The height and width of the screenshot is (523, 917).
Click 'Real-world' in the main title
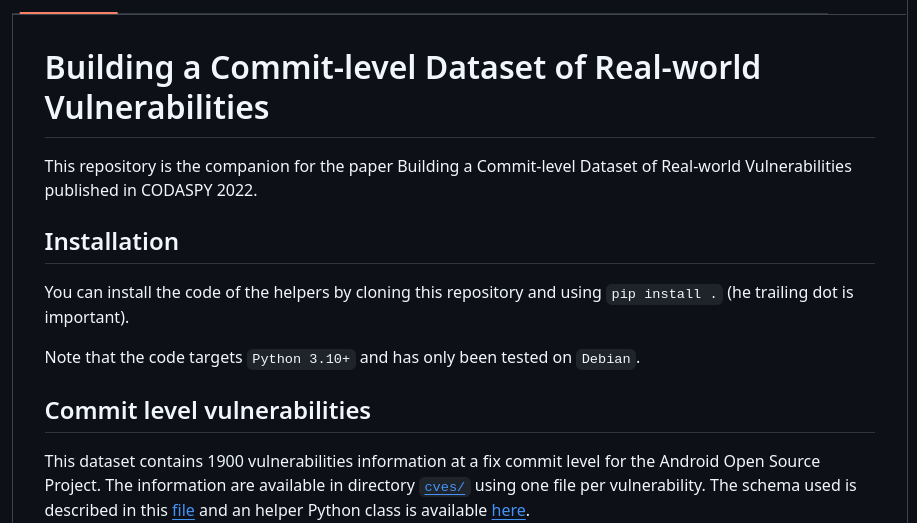pos(678,68)
